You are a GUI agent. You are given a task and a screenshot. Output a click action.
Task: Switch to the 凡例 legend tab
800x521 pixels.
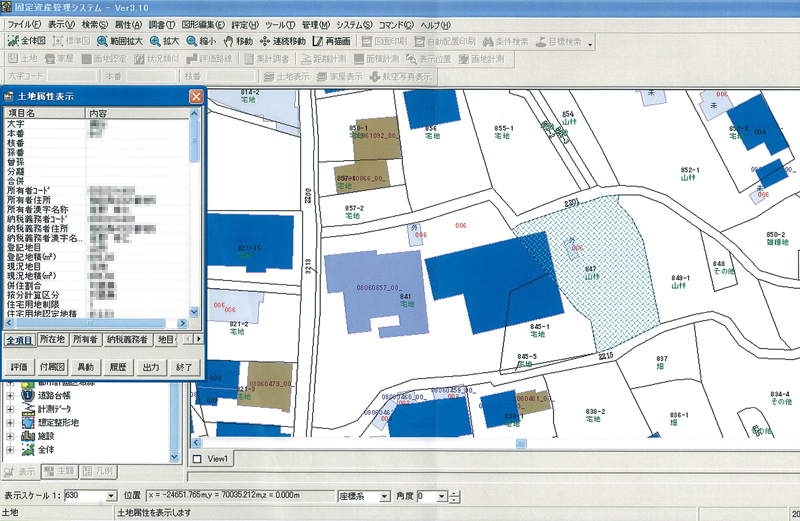pos(98,471)
